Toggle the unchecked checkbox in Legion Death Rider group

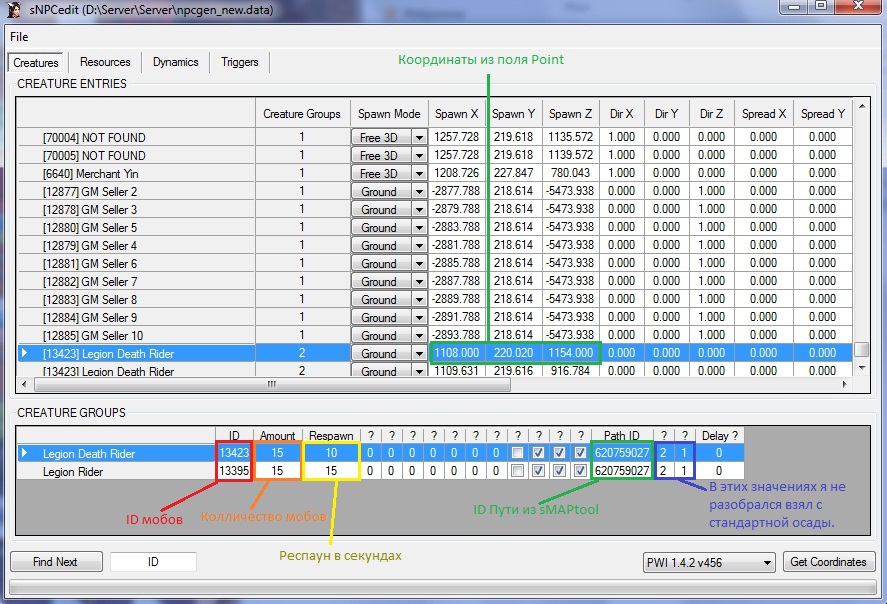click(x=516, y=453)
